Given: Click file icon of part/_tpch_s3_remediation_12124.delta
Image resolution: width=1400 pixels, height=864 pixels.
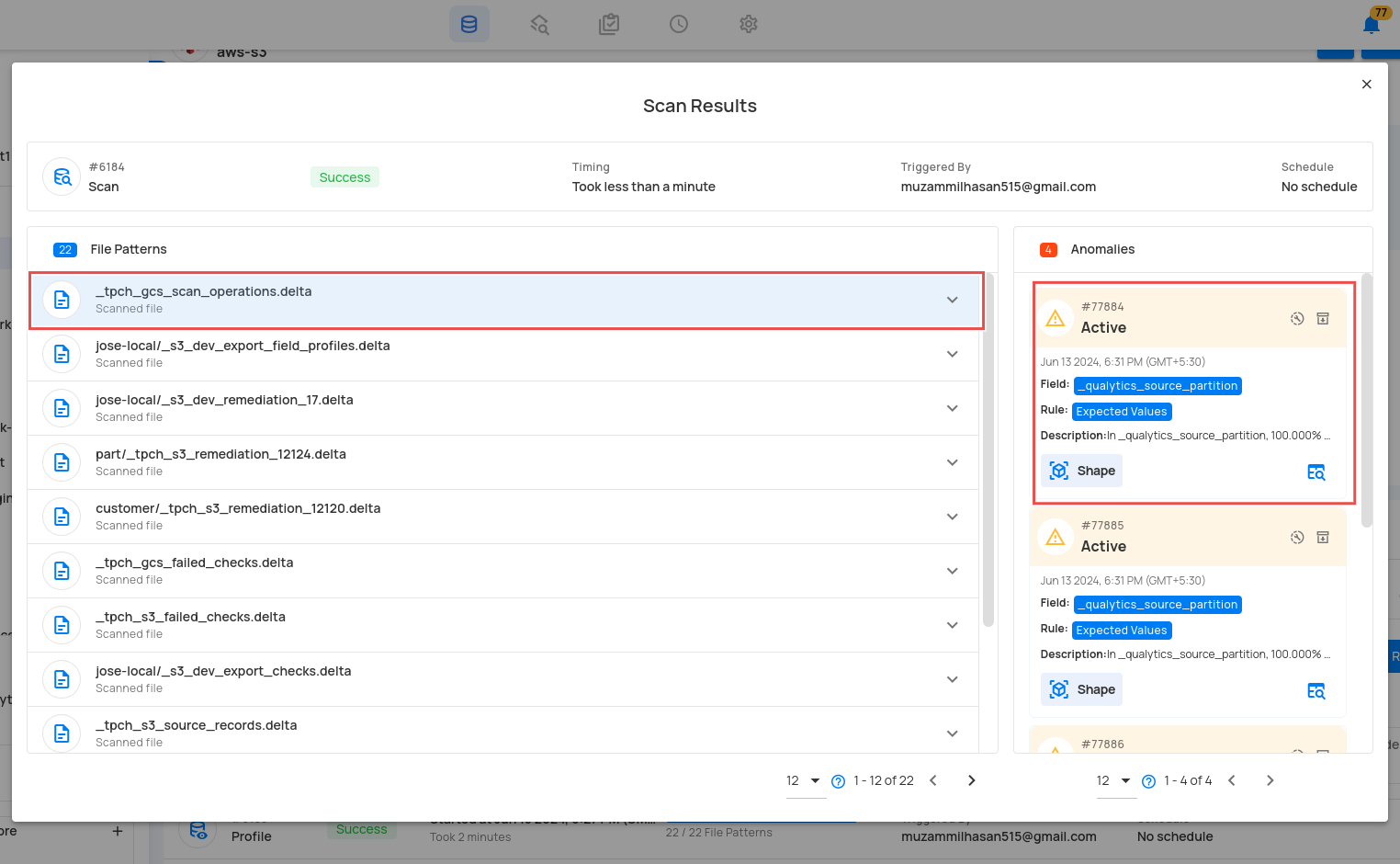Looking at the screenshot, I should [x=62, y=462].
